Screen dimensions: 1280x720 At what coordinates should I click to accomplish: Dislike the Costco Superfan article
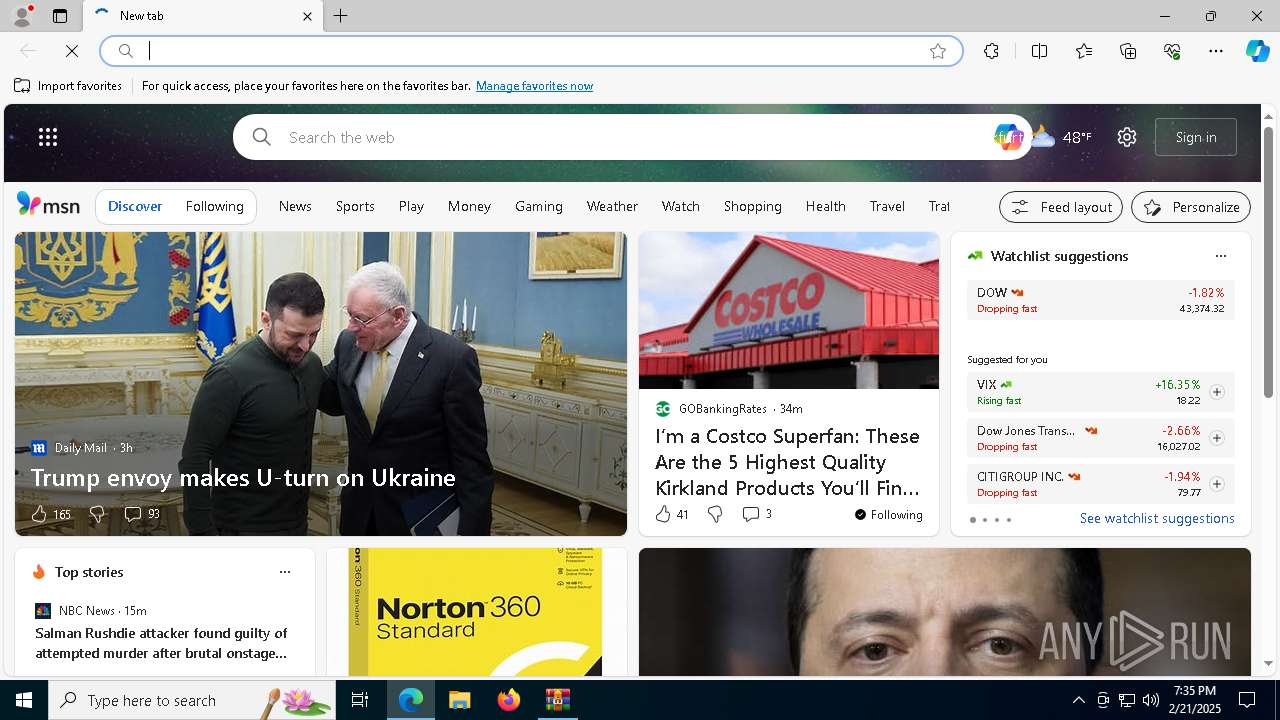click(715, 514)
